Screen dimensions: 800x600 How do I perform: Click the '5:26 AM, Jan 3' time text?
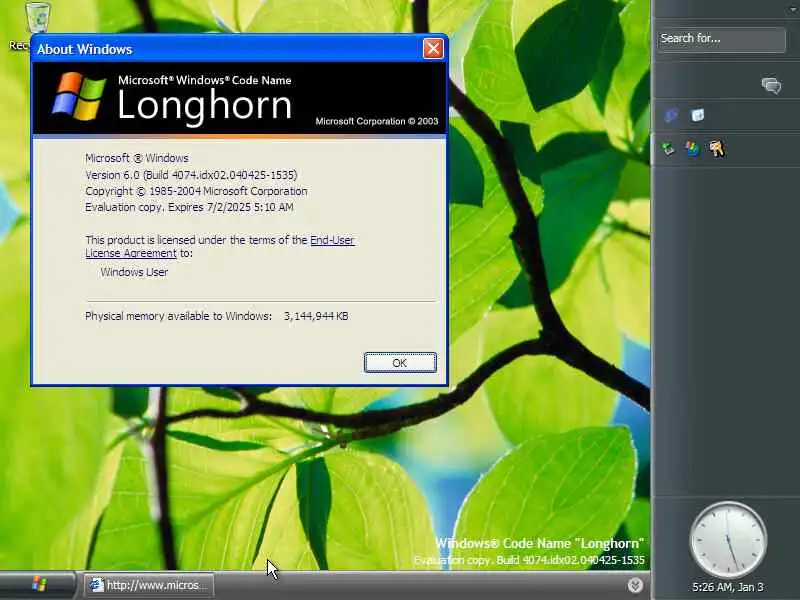(x=728, y=587)
